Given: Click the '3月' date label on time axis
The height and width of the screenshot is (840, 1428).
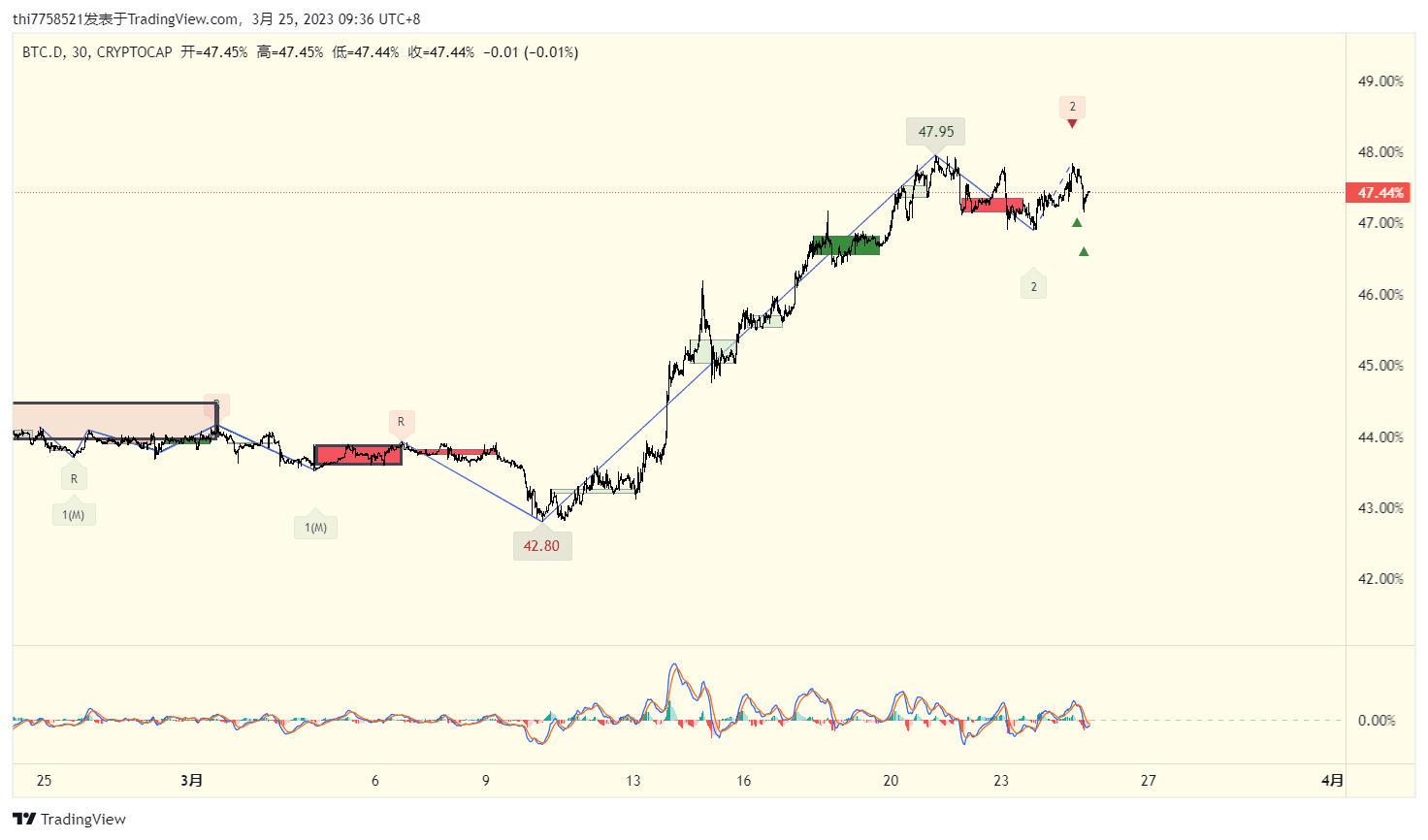Looking at the screenshot, I should pos(192,781).
